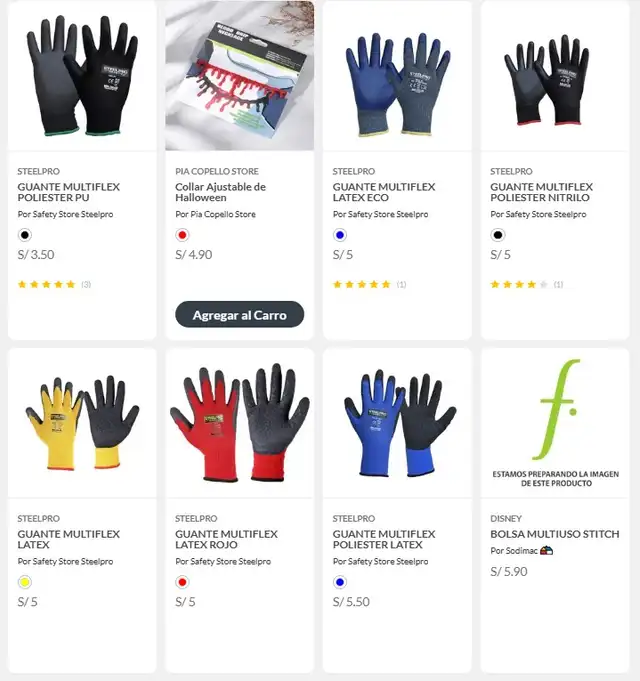Screen dimensions: 640x681
Task: Open the Halloween blood drip collar image
Action: tap(240, 76)
